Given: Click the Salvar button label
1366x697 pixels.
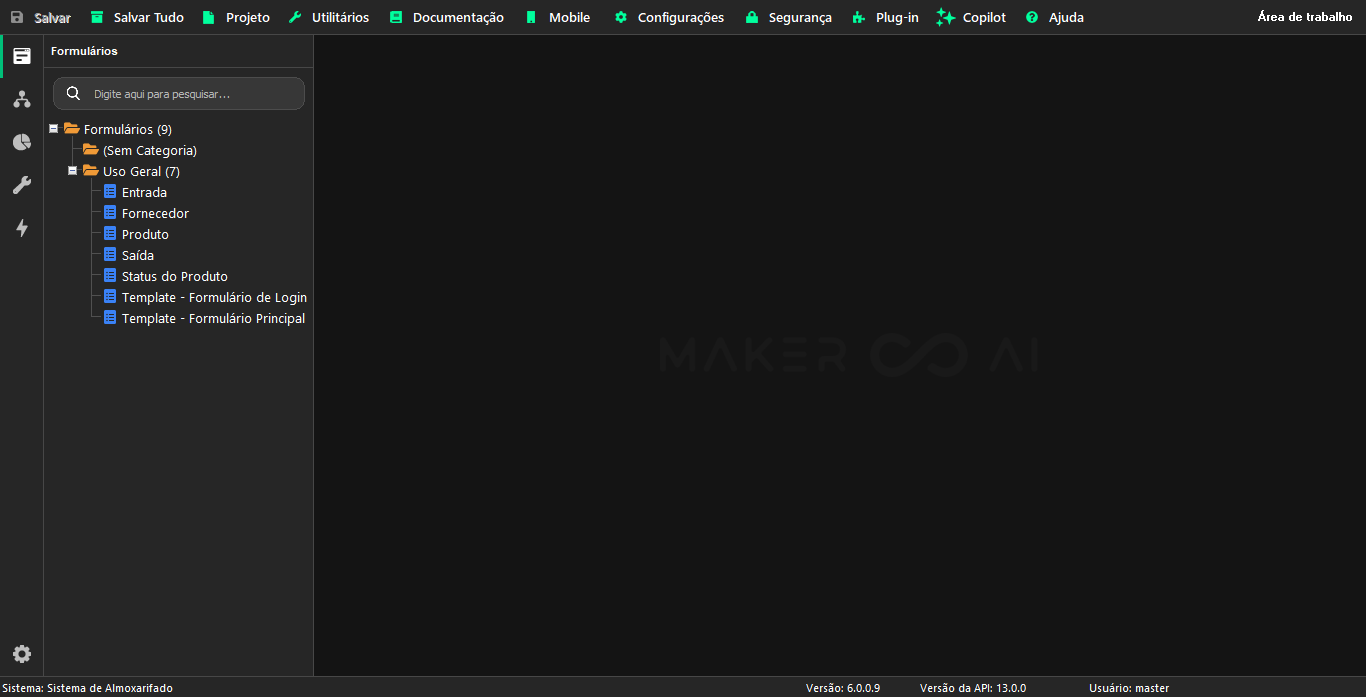Looking at the screenshot, I should coord(53,18).
